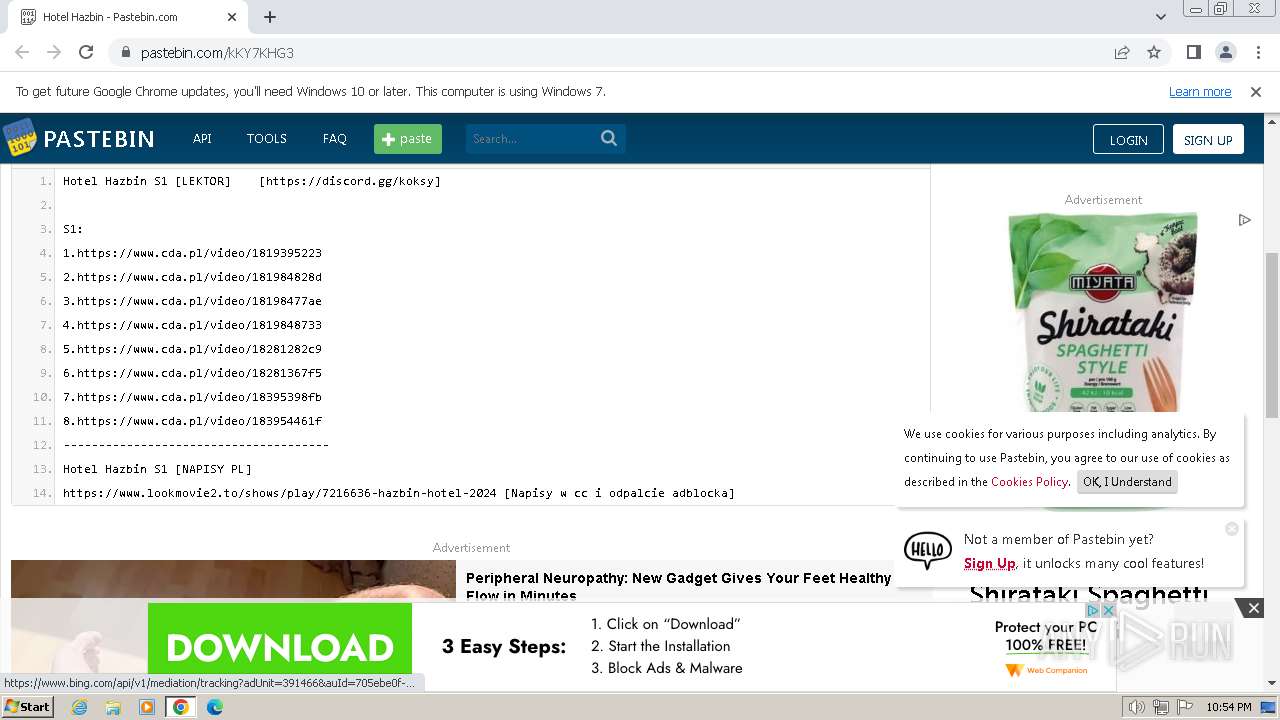
Task: Click the cda.pl link ending 18281367f5
Action: pyautogui.click(x=199, y=373)
